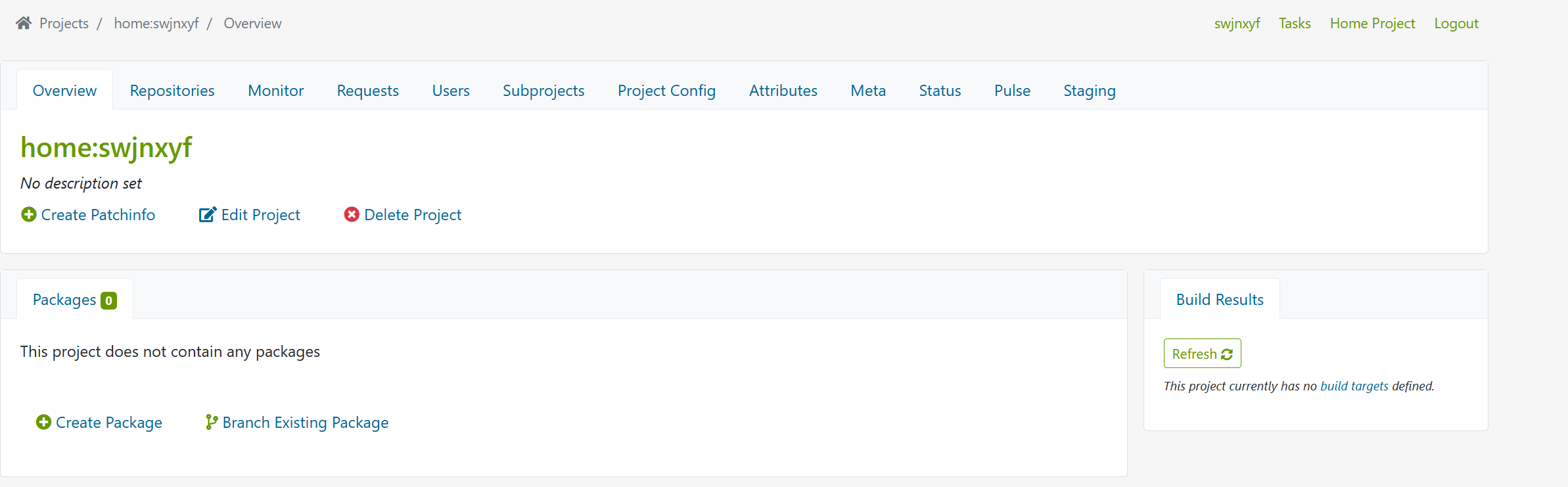
Task: Click the red Delete Project icon
Action: tap(352, 215)
